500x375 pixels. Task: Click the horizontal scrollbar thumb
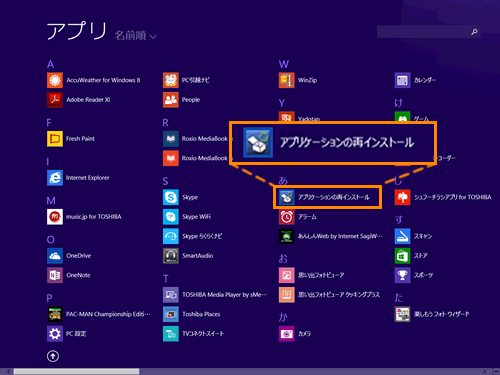[x=76, y=371]
